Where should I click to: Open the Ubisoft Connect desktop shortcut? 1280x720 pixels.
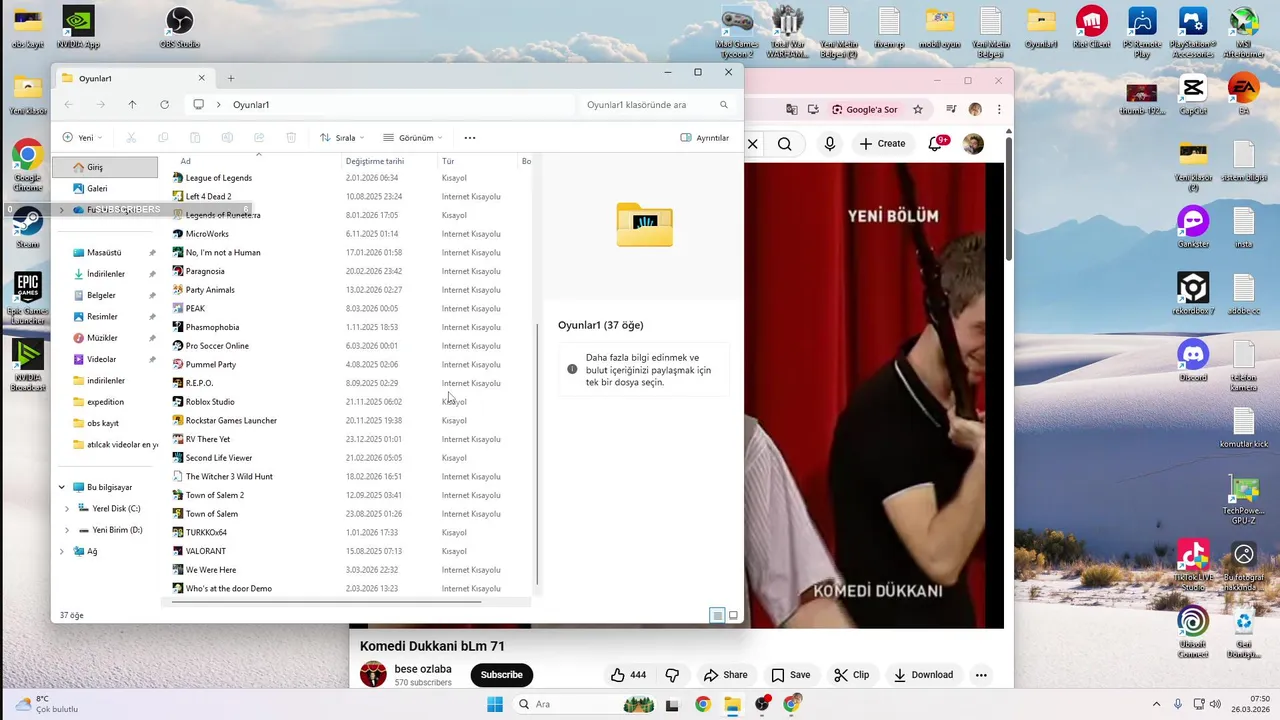coord(1193,630)
